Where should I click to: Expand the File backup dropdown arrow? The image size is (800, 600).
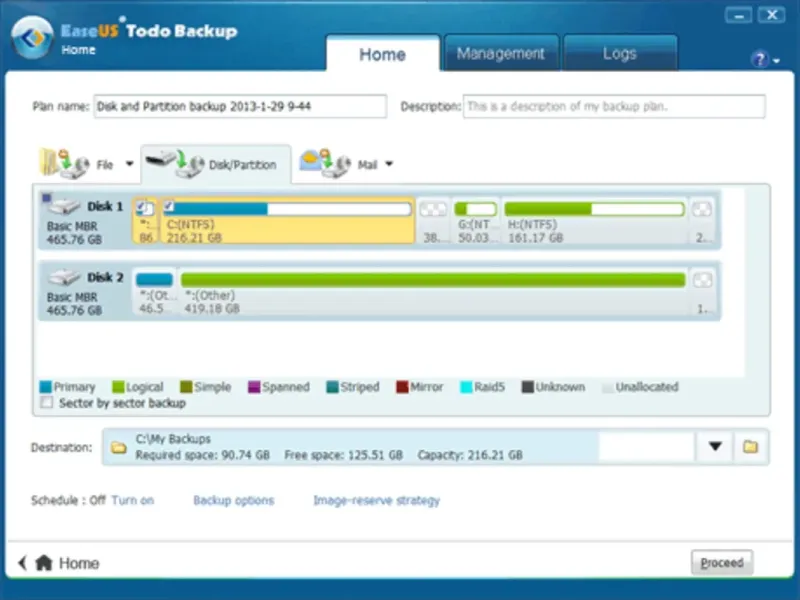pos(130,164)
